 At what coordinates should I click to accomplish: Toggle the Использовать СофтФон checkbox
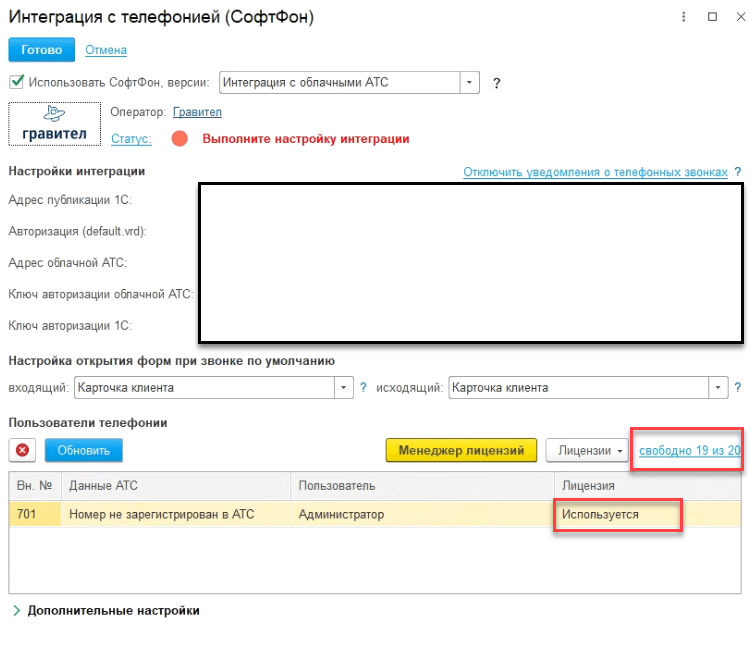point(16,82)
